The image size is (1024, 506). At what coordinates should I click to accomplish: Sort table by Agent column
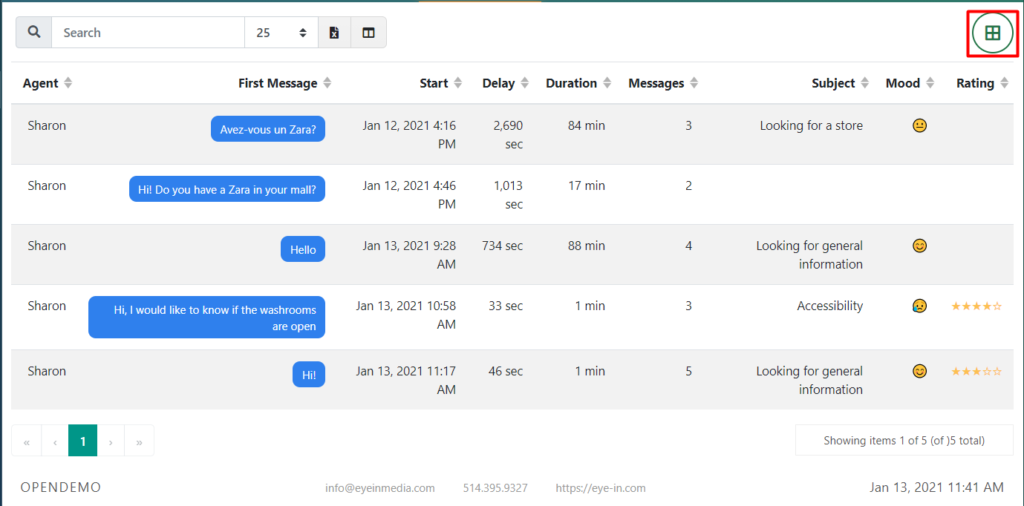pos(47,83)
